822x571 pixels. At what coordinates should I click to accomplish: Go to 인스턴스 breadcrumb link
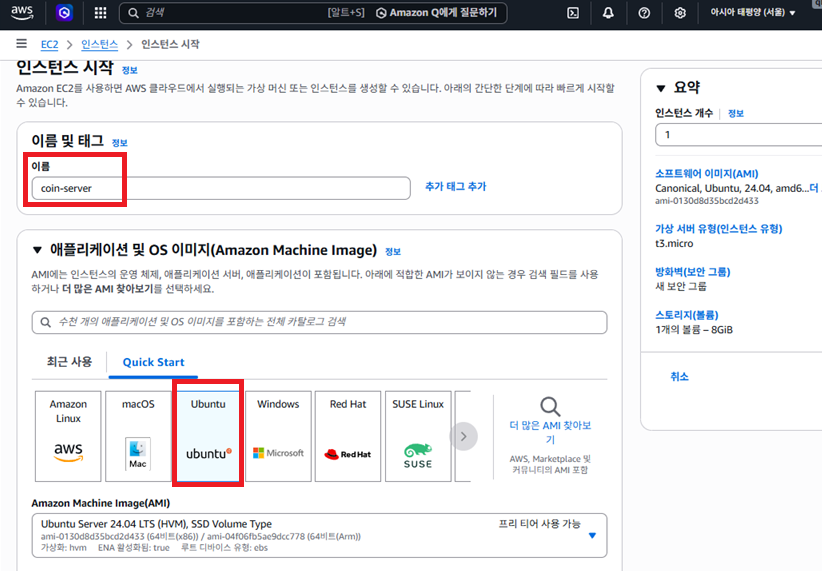coord(100,45)
